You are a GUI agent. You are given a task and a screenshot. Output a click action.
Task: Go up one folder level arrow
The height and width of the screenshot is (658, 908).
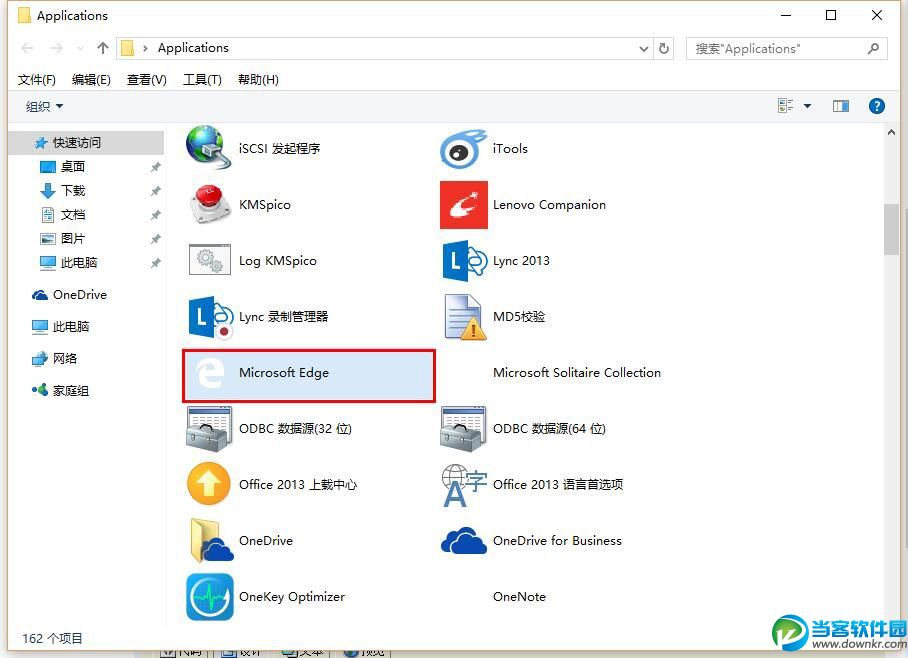(103, 48)
